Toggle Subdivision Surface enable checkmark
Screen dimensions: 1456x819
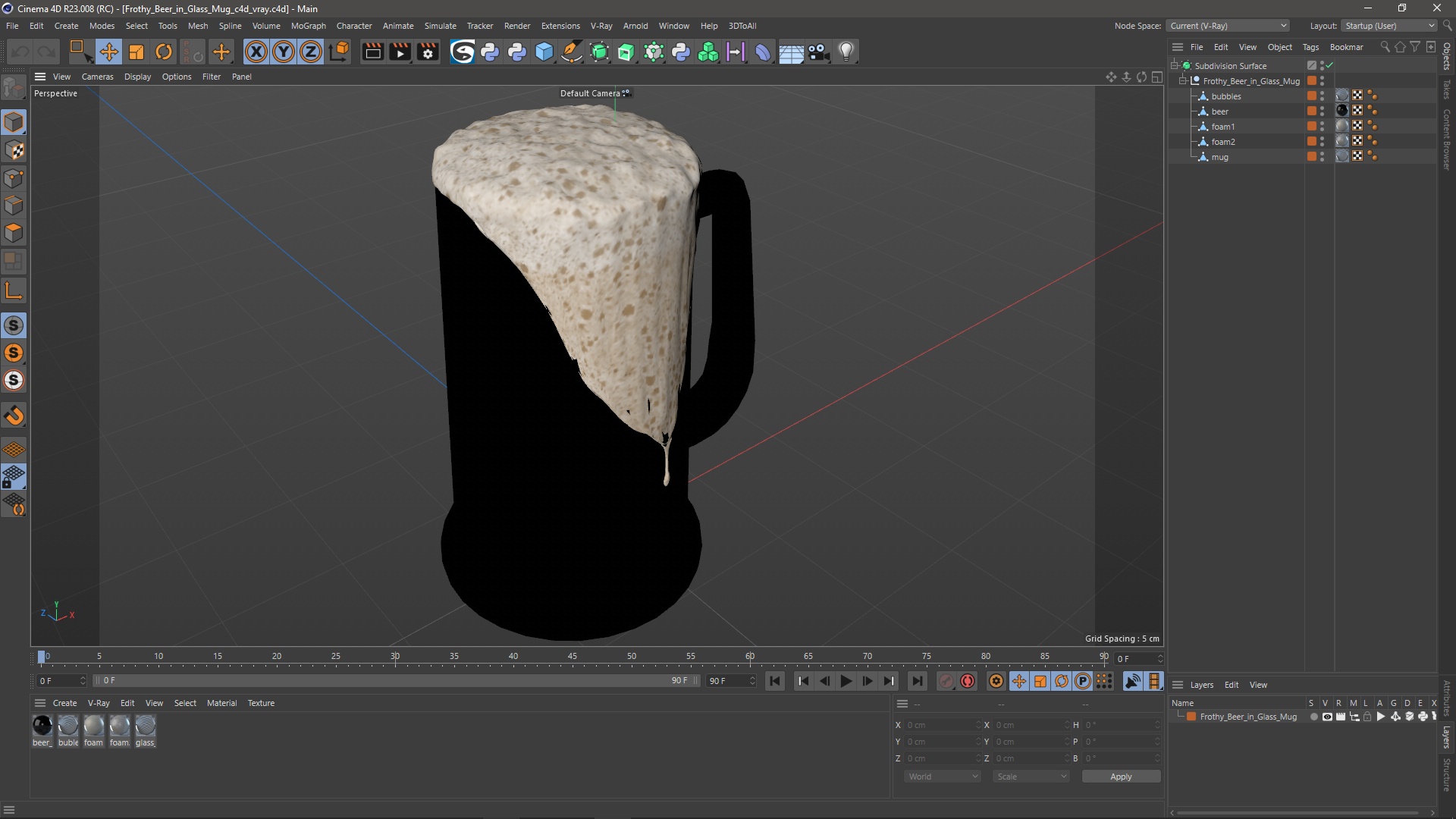tap(1329, 66)
